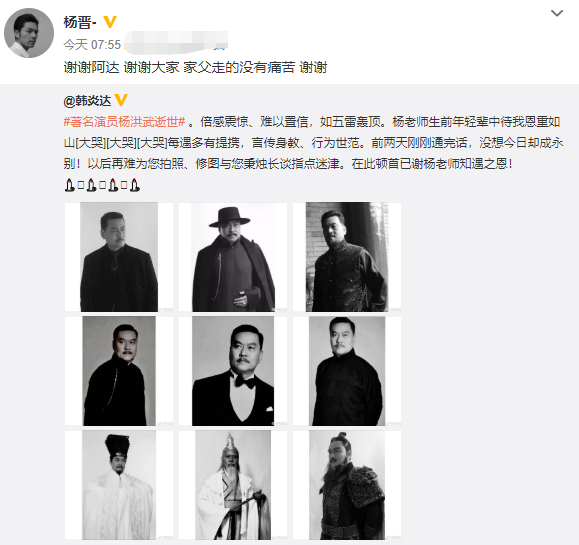Viewport: 579px width, 545px height.
Task: Click the last candle emoji
Action: 135,185
